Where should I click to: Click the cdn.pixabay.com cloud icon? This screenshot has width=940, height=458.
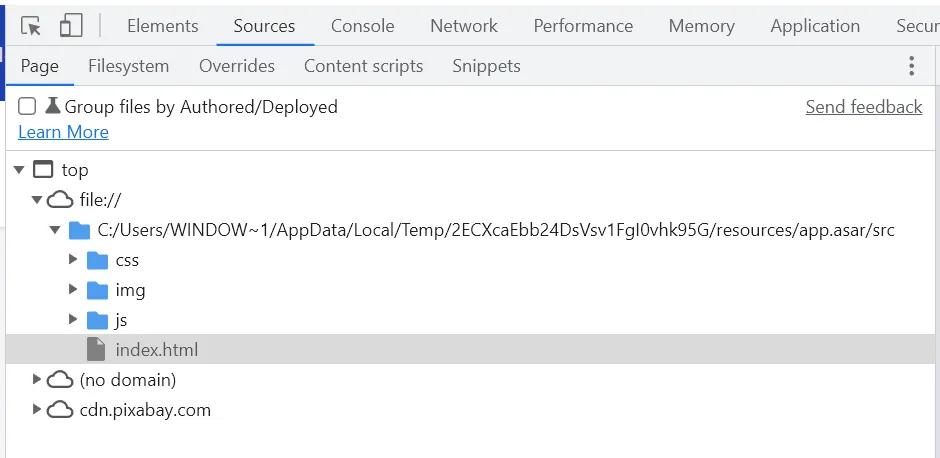[61, 410]
